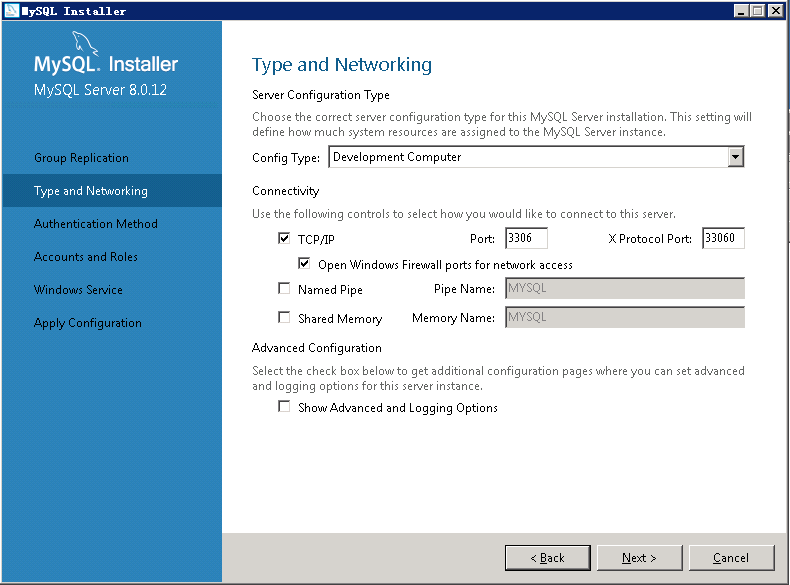Click the MySQL Server 8.0.12 text

(x=100, y=90)
